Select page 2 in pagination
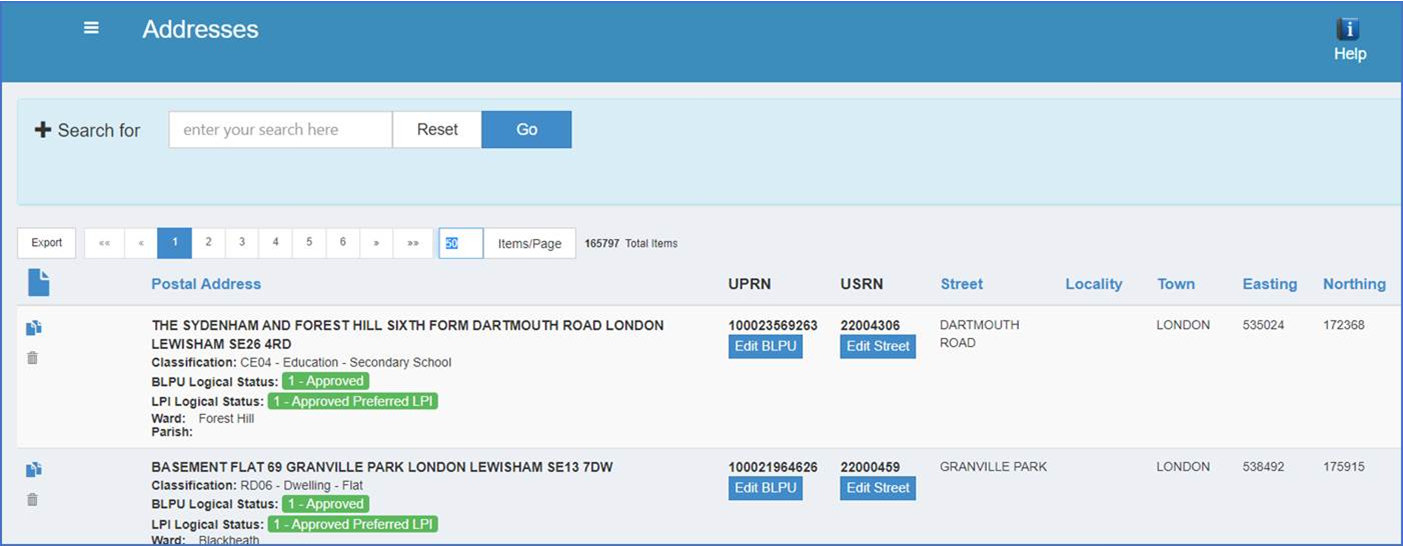1403x546 pixels. click(x=208, y=243)
